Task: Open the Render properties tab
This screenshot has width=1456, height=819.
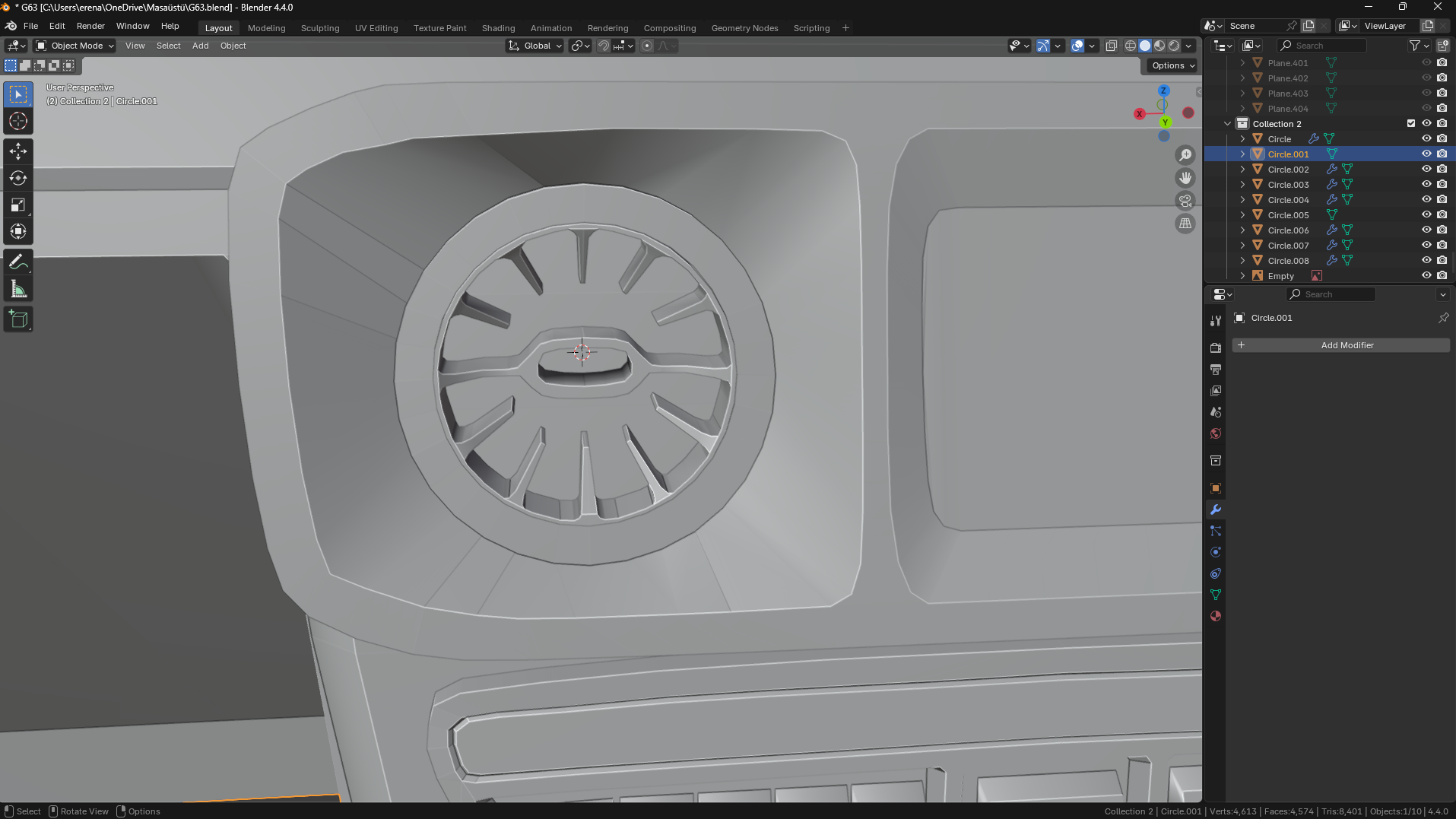Action: click(1216, 348)
